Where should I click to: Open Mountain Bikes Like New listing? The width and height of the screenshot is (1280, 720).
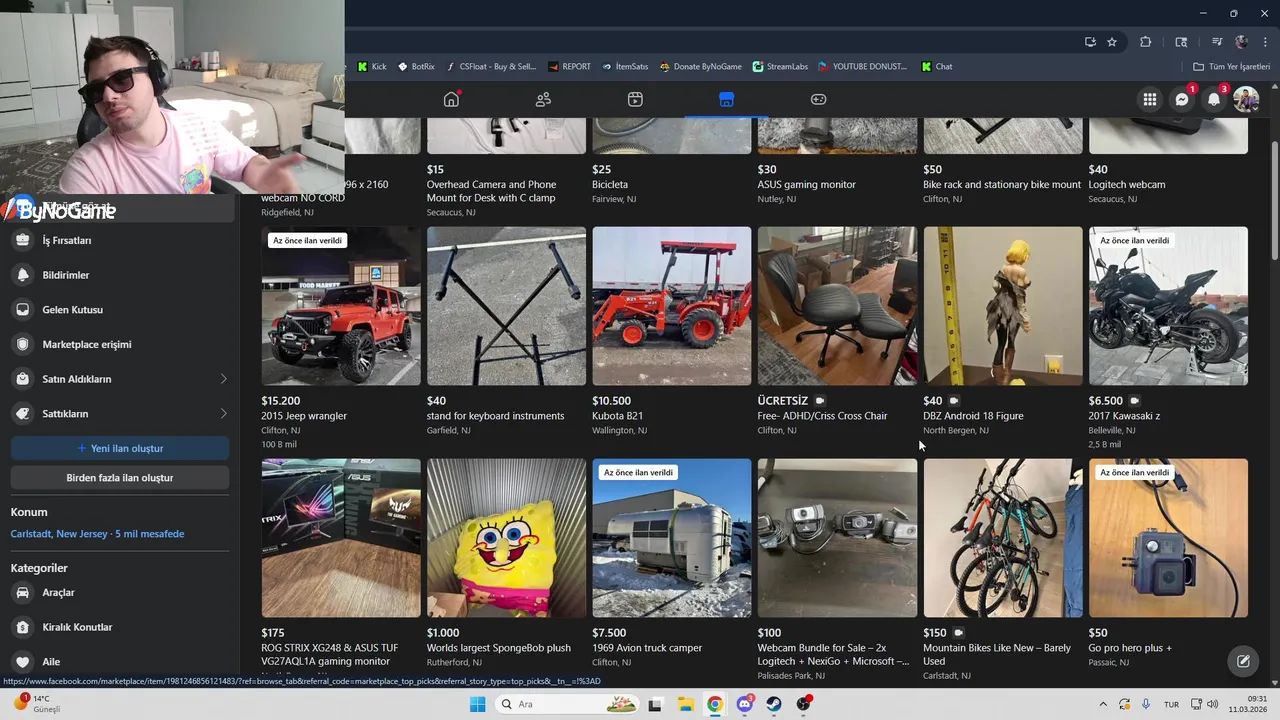click(1003, 538)
